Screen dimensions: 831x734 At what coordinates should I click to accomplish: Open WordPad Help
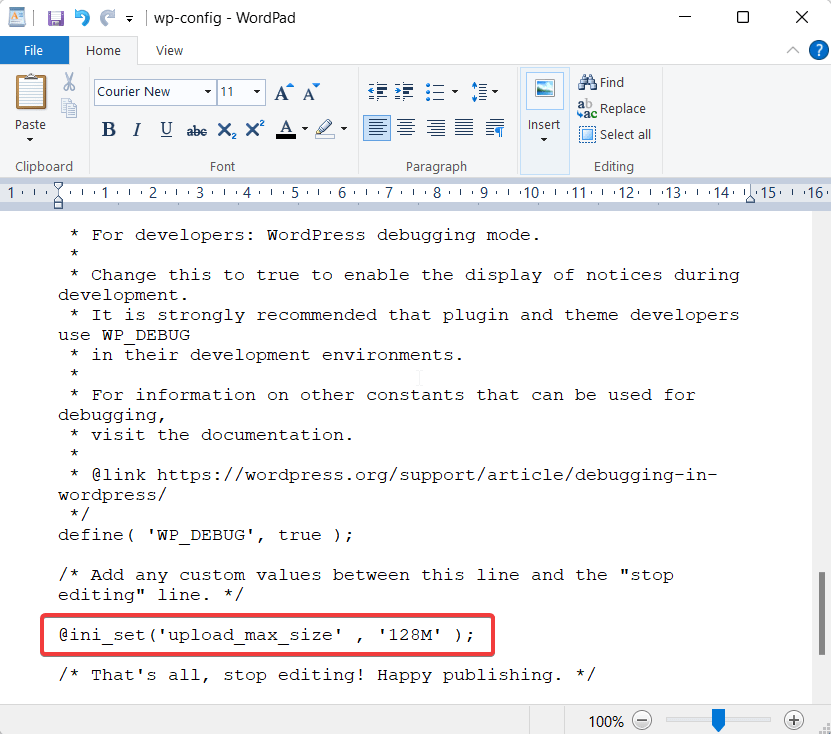[x=819, y=50]
